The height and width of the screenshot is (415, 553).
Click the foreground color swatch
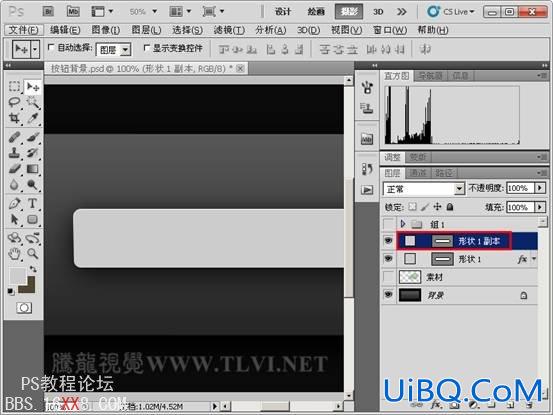(x=17, y=275)
